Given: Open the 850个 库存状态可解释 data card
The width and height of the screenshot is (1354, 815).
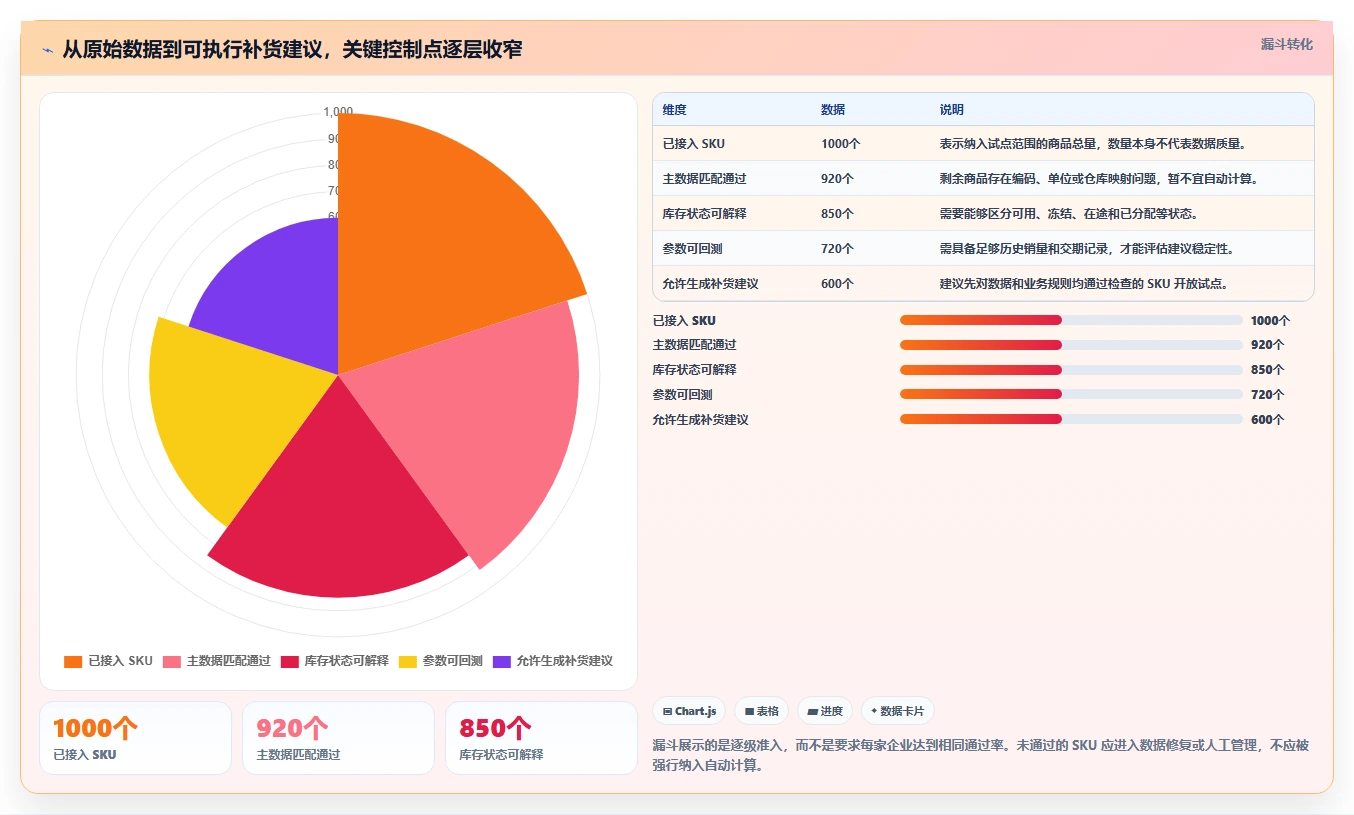Looking at the screenshot, I should 541,738.
